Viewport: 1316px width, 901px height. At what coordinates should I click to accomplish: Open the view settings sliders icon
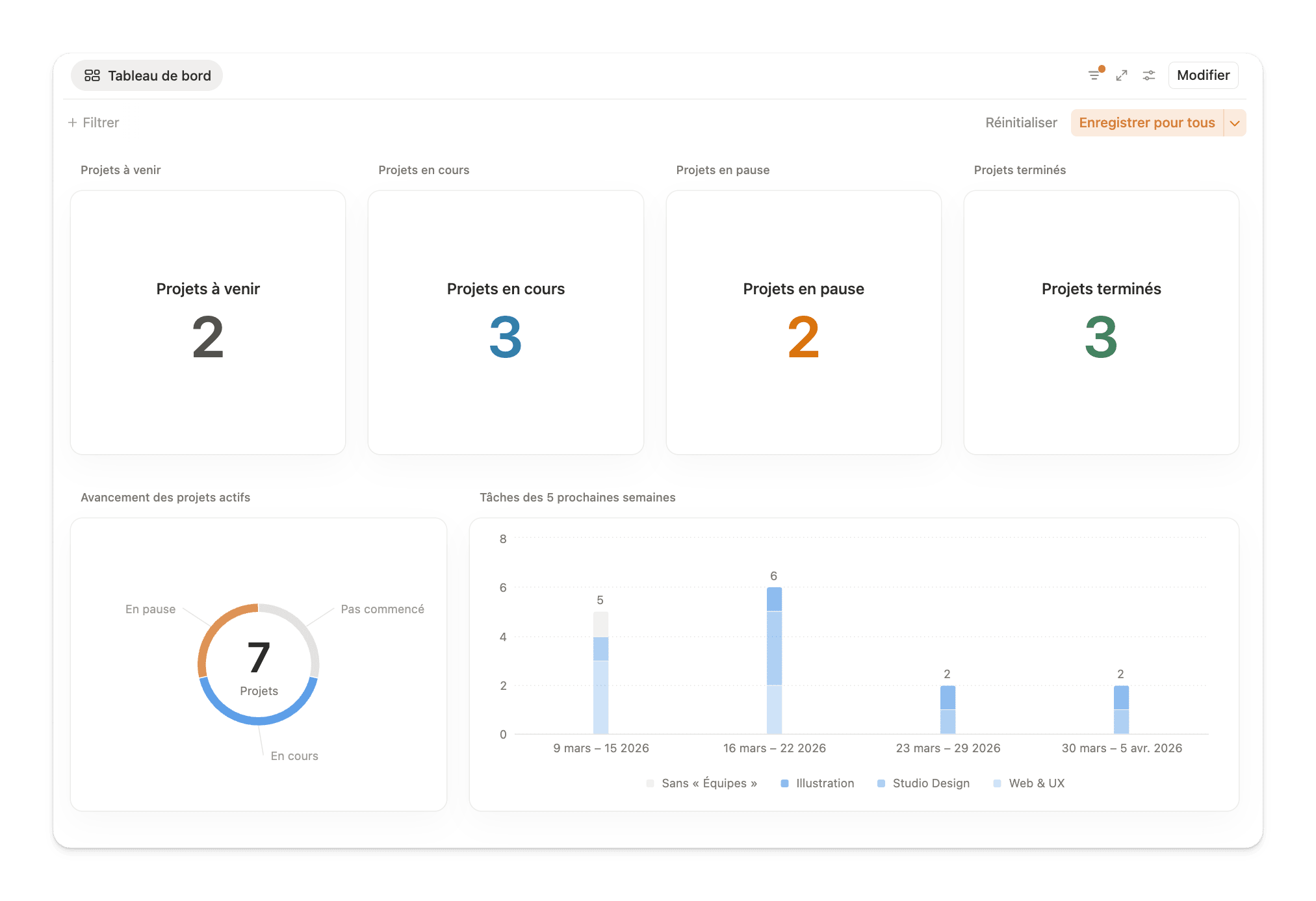click(x=1149, y=75)
